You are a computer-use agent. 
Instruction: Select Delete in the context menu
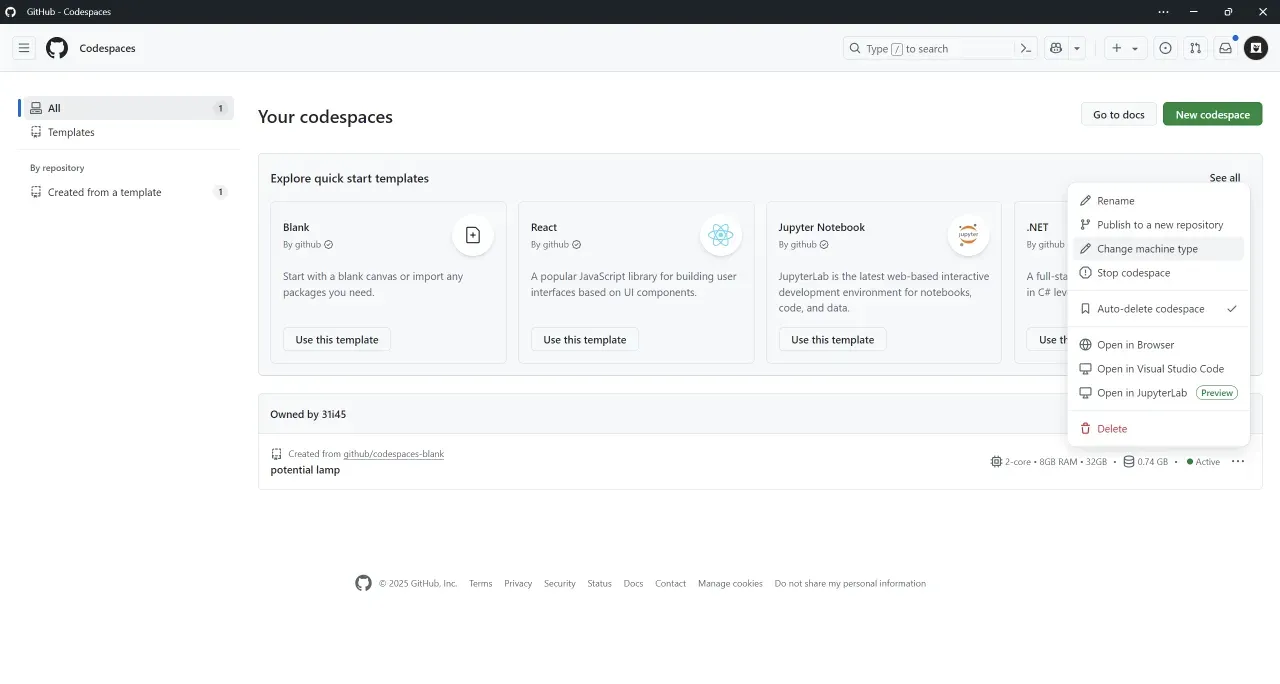click(1158, 429)
